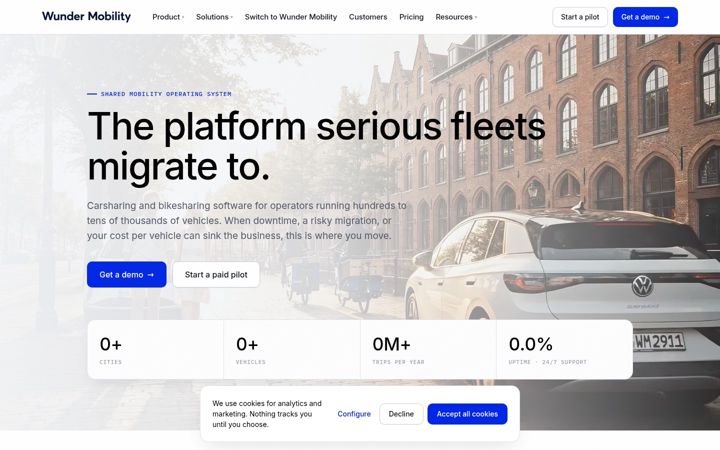
Task: Click the Cities stat card
Action: pyautogui.click(x=156, y=349)
